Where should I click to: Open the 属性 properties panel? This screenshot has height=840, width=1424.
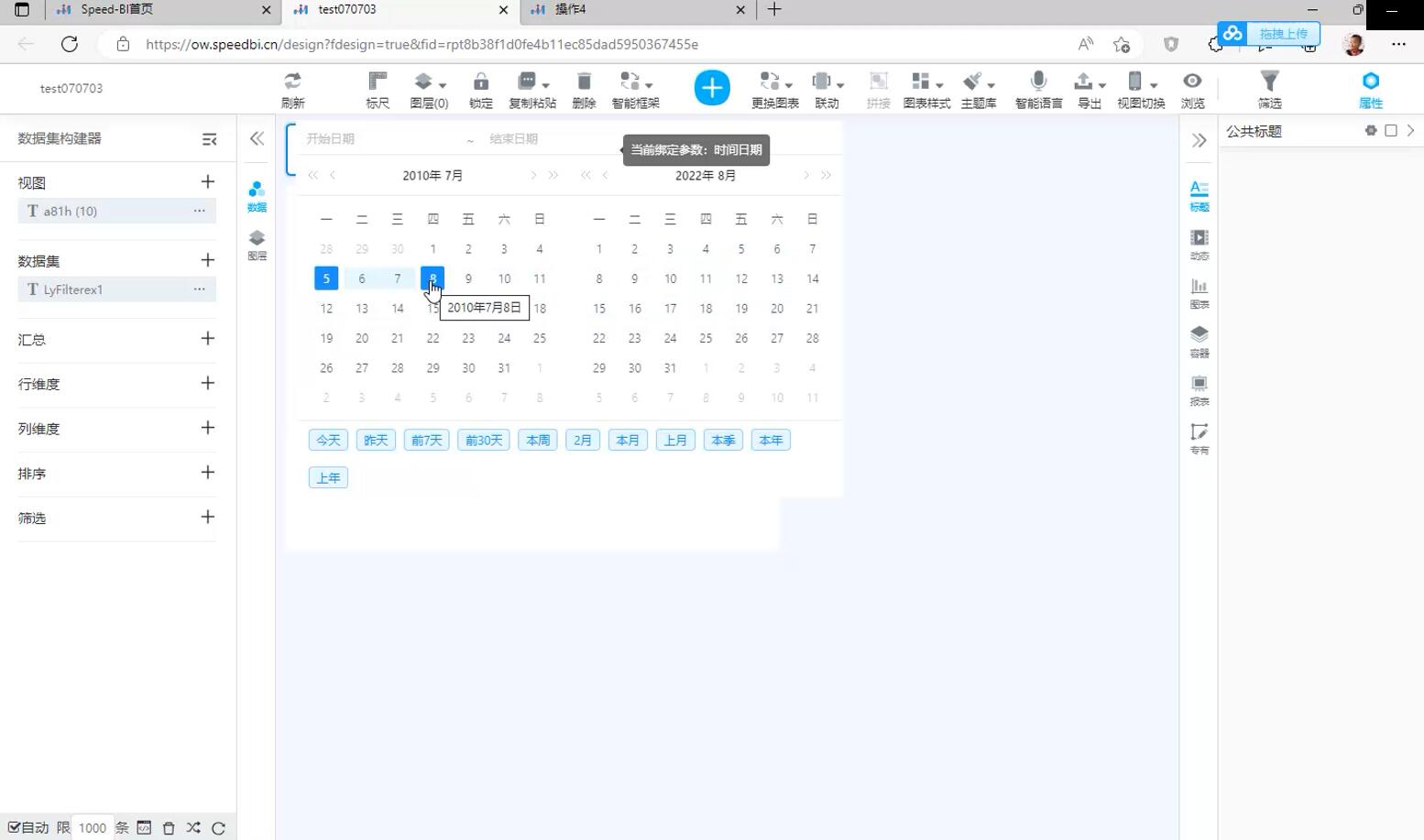[x=1371, y=90]
